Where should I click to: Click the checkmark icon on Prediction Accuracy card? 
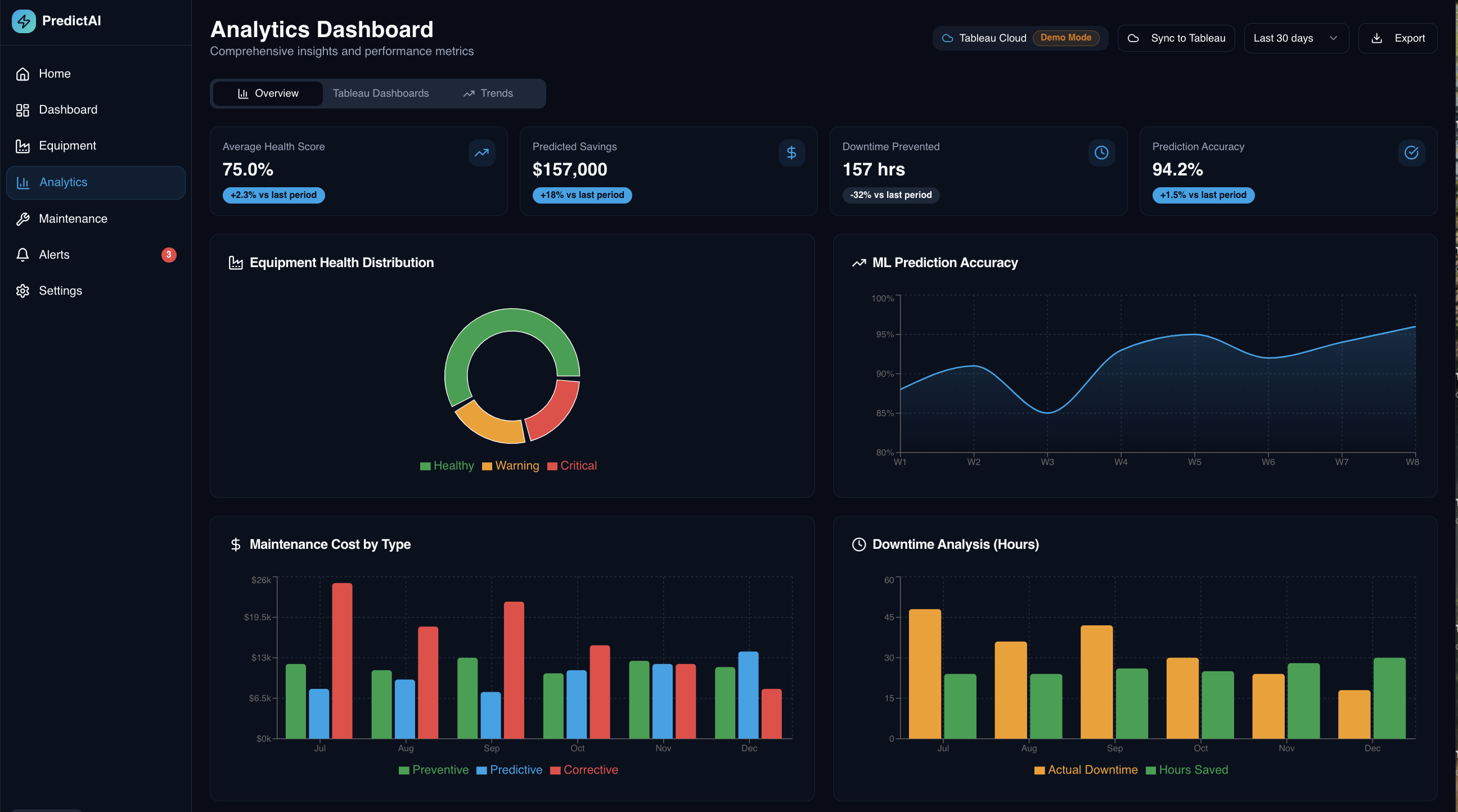click(1411, 153)
